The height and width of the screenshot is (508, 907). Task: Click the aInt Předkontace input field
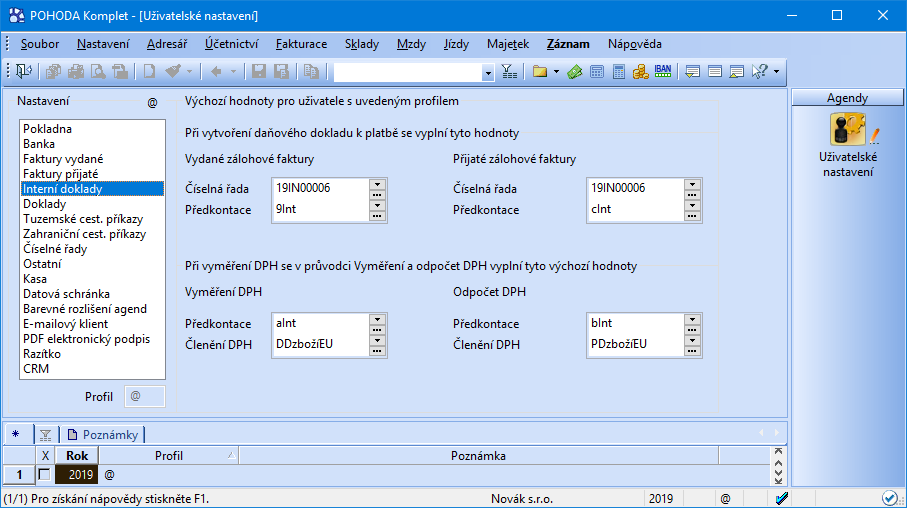321,323
